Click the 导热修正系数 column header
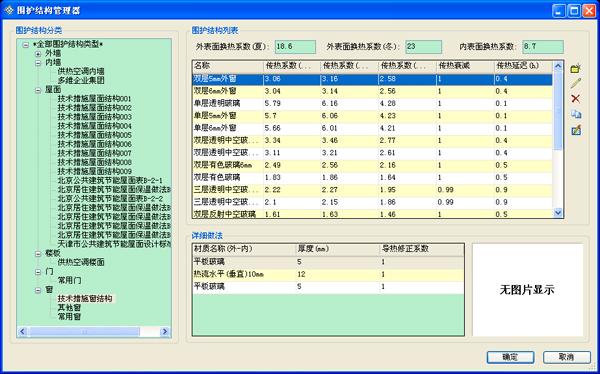This screenshot has width=600, height=374. tap(421, 248)
